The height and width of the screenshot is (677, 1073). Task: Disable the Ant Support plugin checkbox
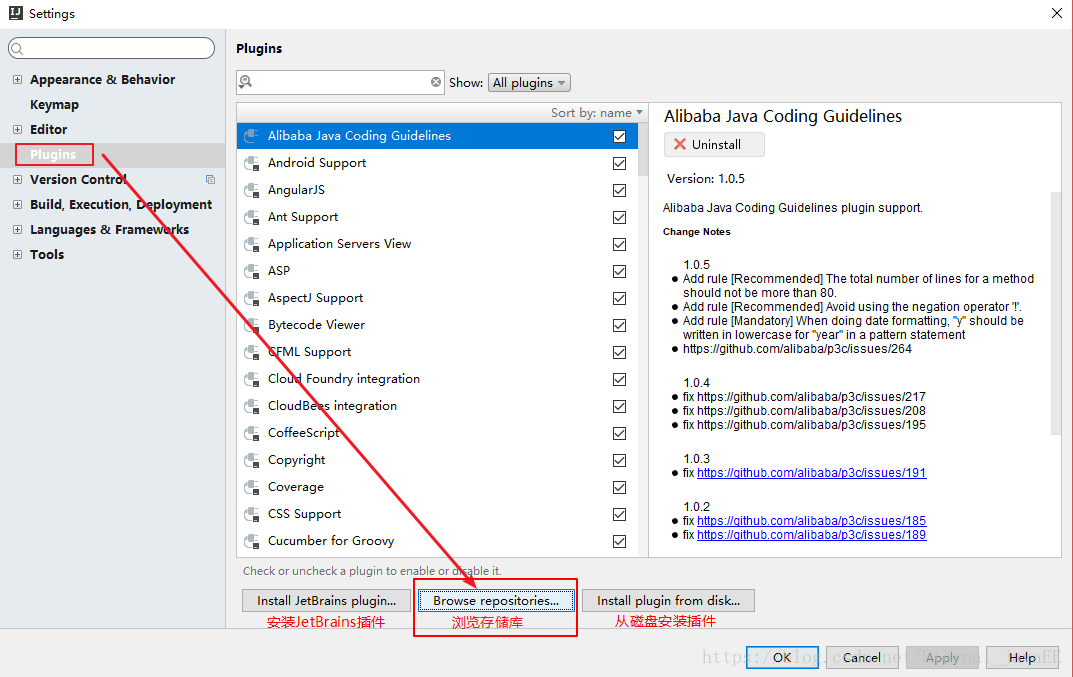coord(619,218)
